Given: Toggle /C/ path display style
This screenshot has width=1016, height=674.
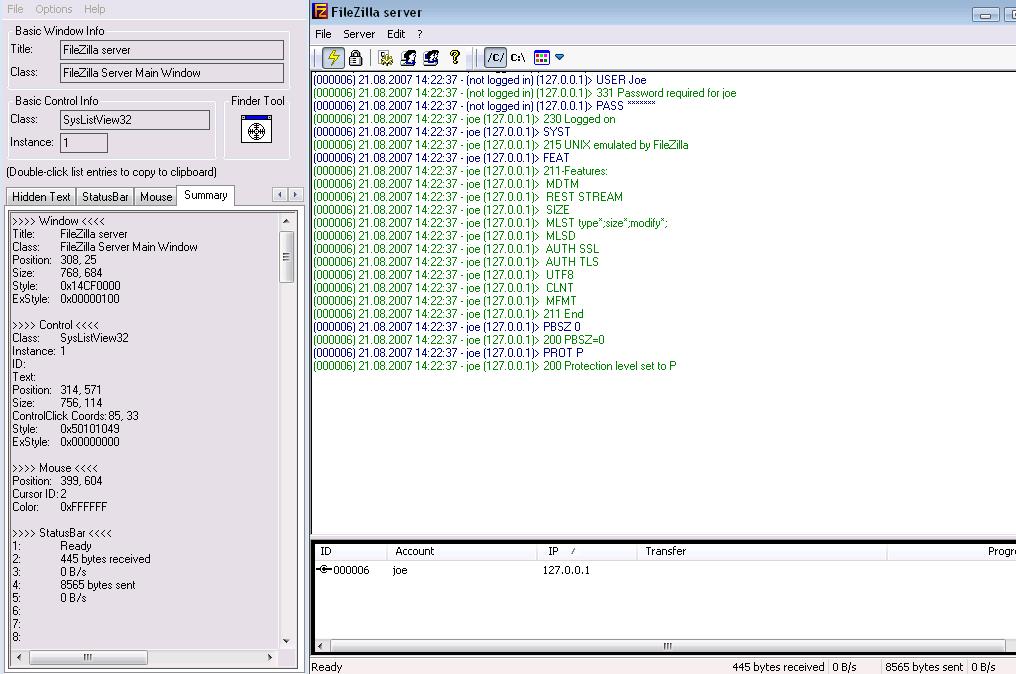Looking at the screenshot, I should tap(495, 58).
